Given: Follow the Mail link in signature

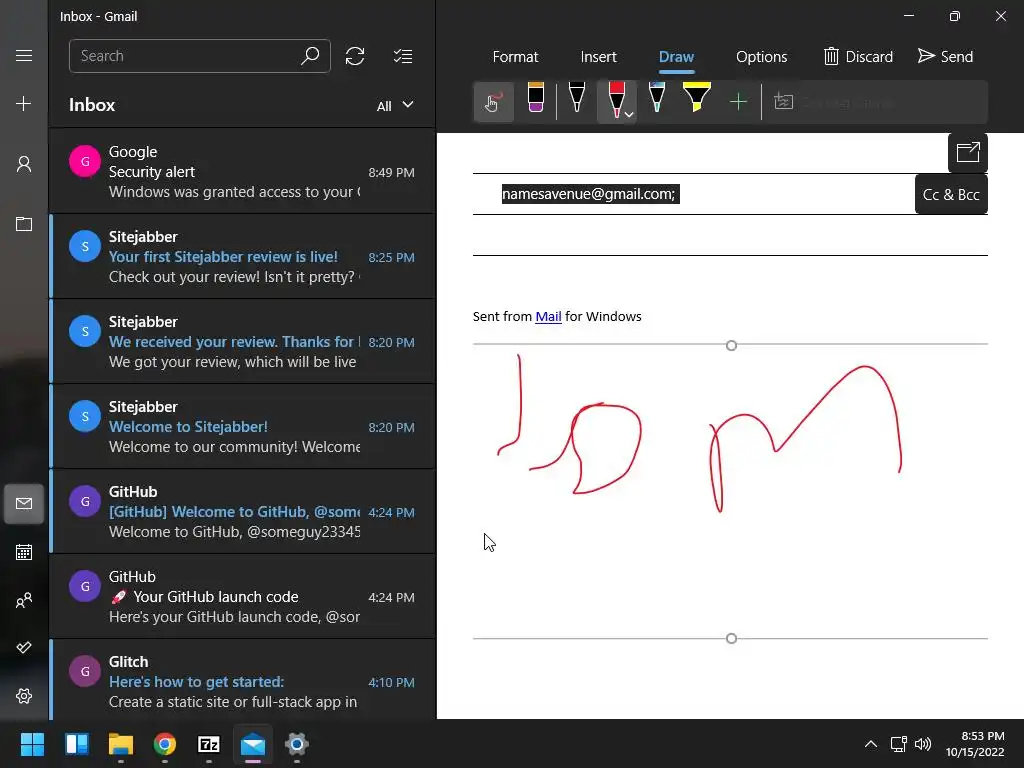Looking at the screenshot, I should [548, 317].
